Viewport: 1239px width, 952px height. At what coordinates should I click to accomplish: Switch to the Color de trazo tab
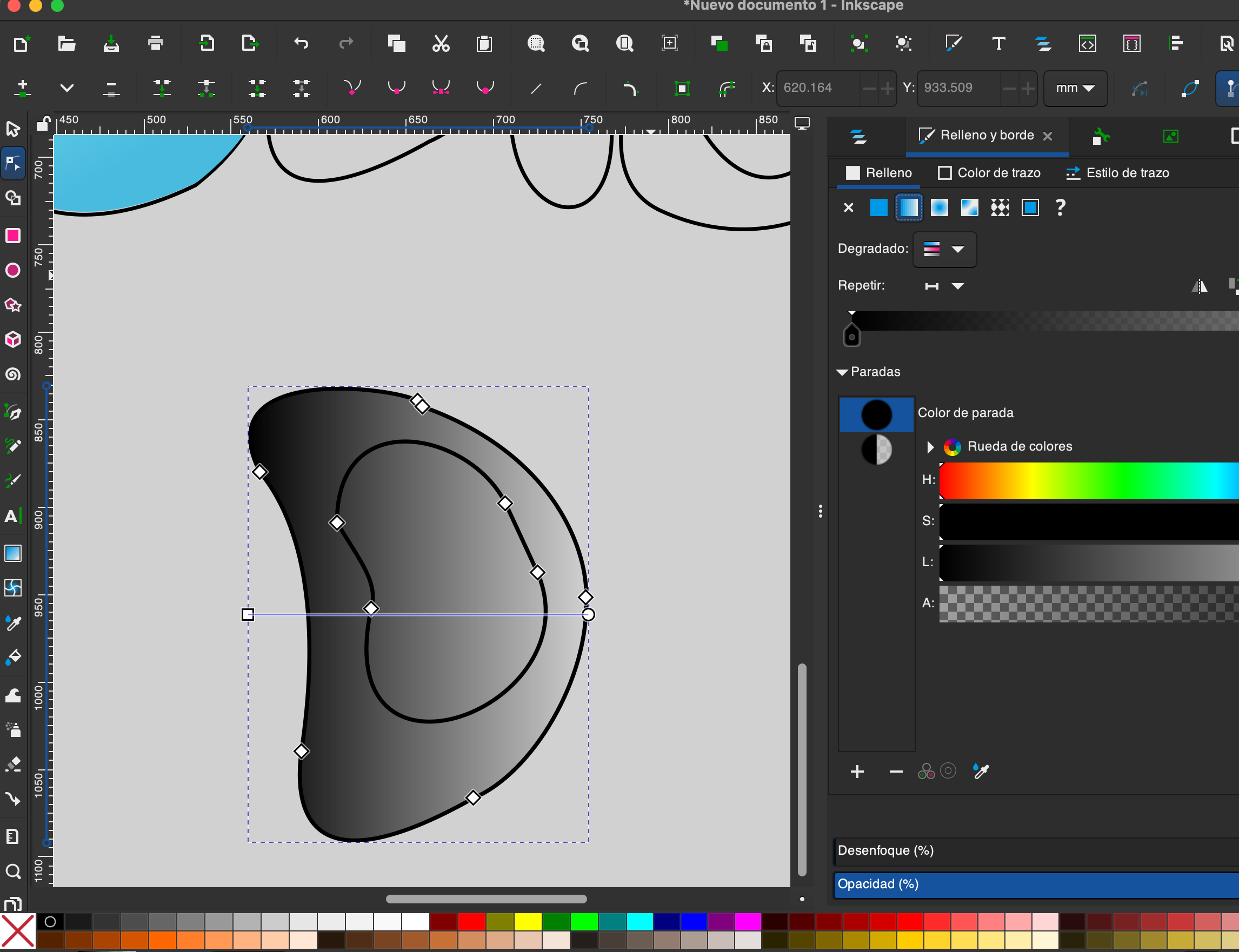pyautogui.click(x=989, y=173)
